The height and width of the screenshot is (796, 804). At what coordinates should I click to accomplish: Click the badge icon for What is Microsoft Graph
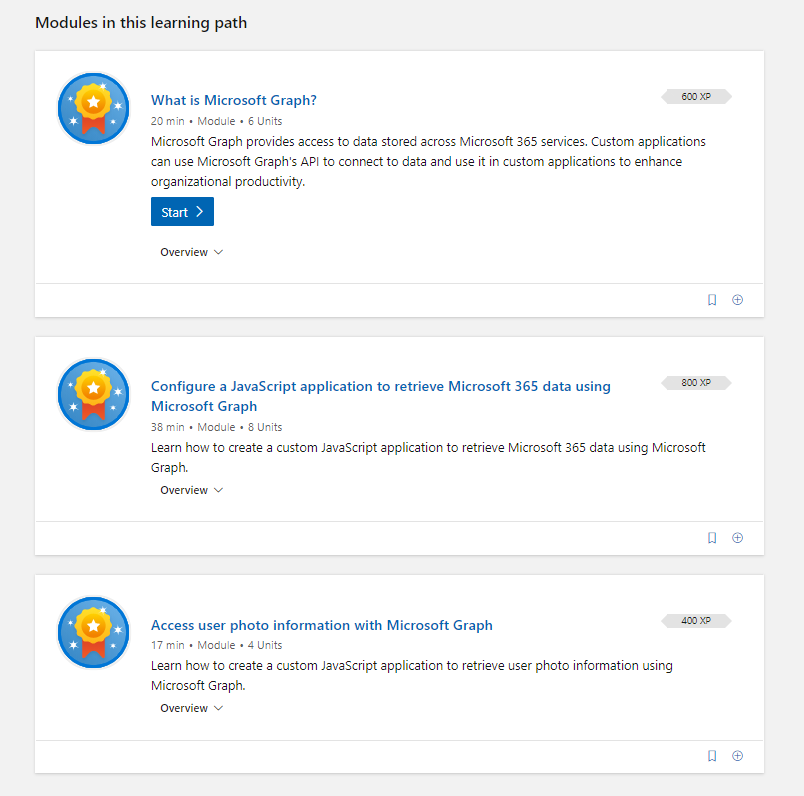[93, 108]
